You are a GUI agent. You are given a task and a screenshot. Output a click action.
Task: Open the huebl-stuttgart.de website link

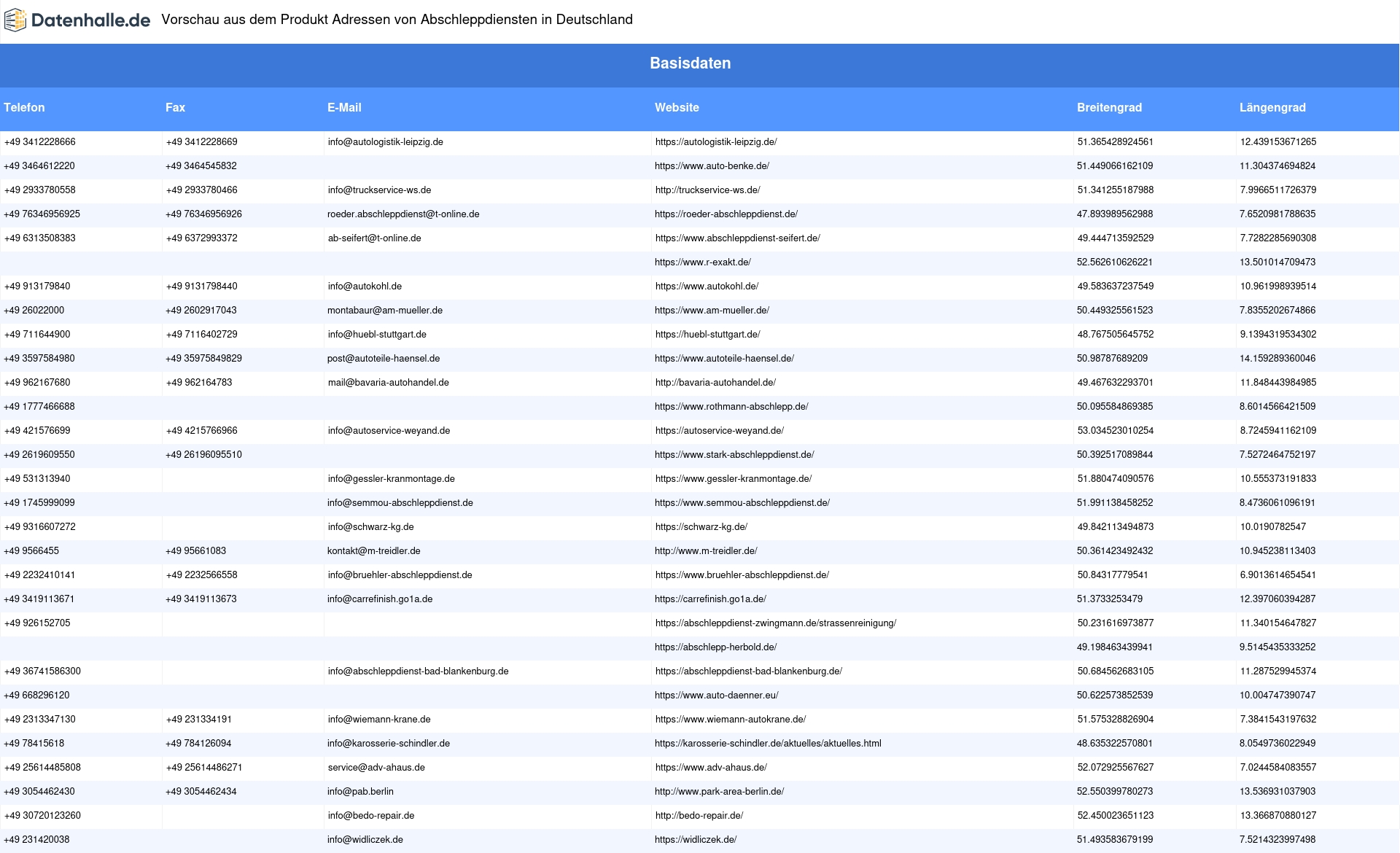point(707,335)
